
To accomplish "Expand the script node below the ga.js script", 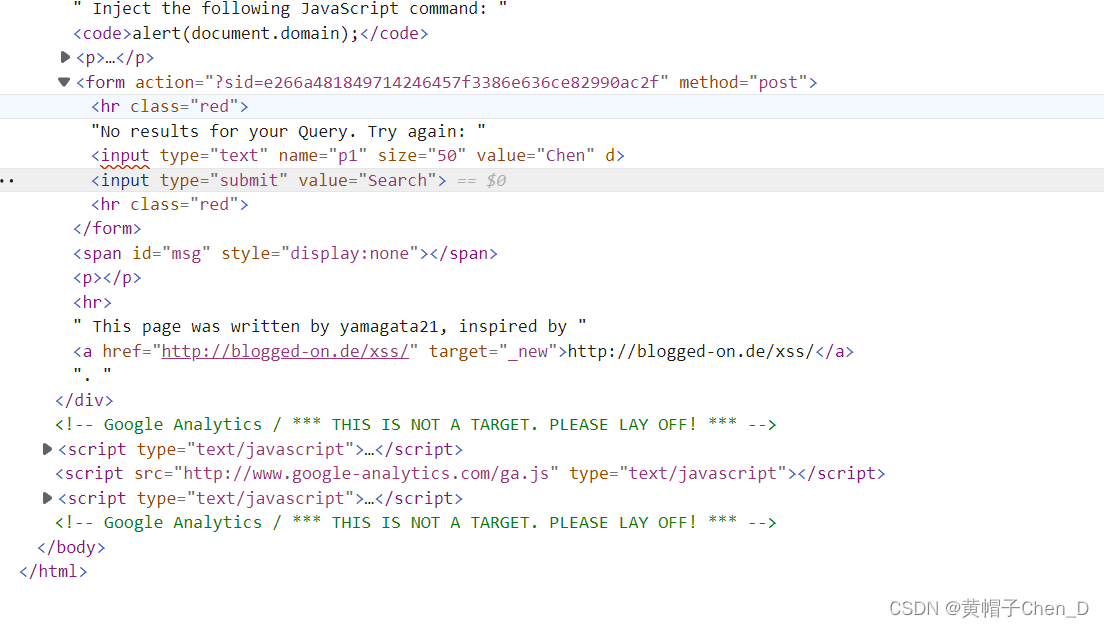I will (x=47, y=498).
